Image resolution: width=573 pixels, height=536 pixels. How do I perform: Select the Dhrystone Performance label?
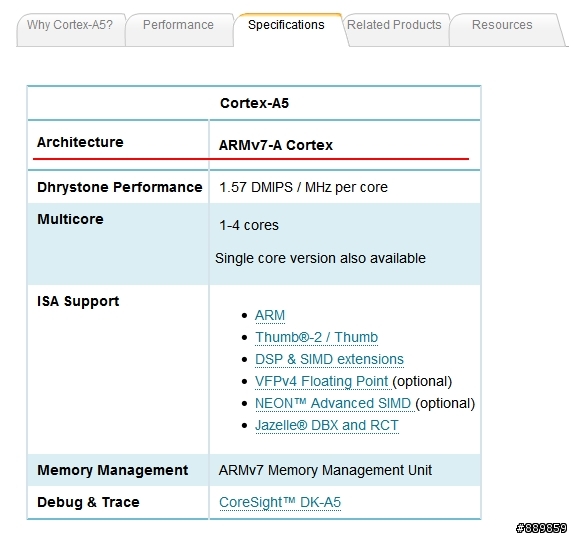(x=119, y=187)
